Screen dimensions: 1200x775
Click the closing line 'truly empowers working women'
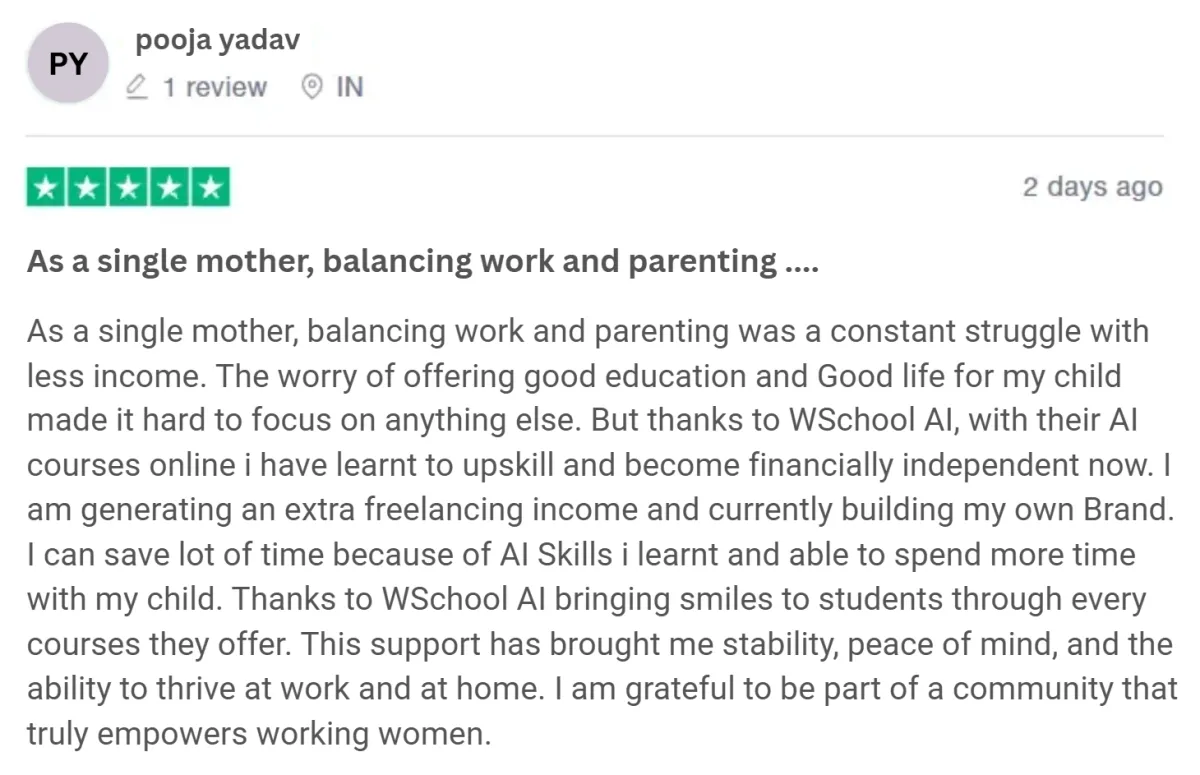pos(259,735)
